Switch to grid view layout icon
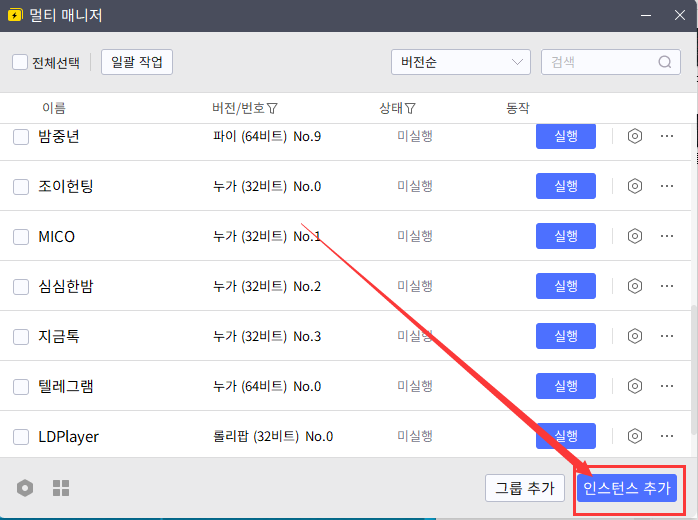 point(61,488)
